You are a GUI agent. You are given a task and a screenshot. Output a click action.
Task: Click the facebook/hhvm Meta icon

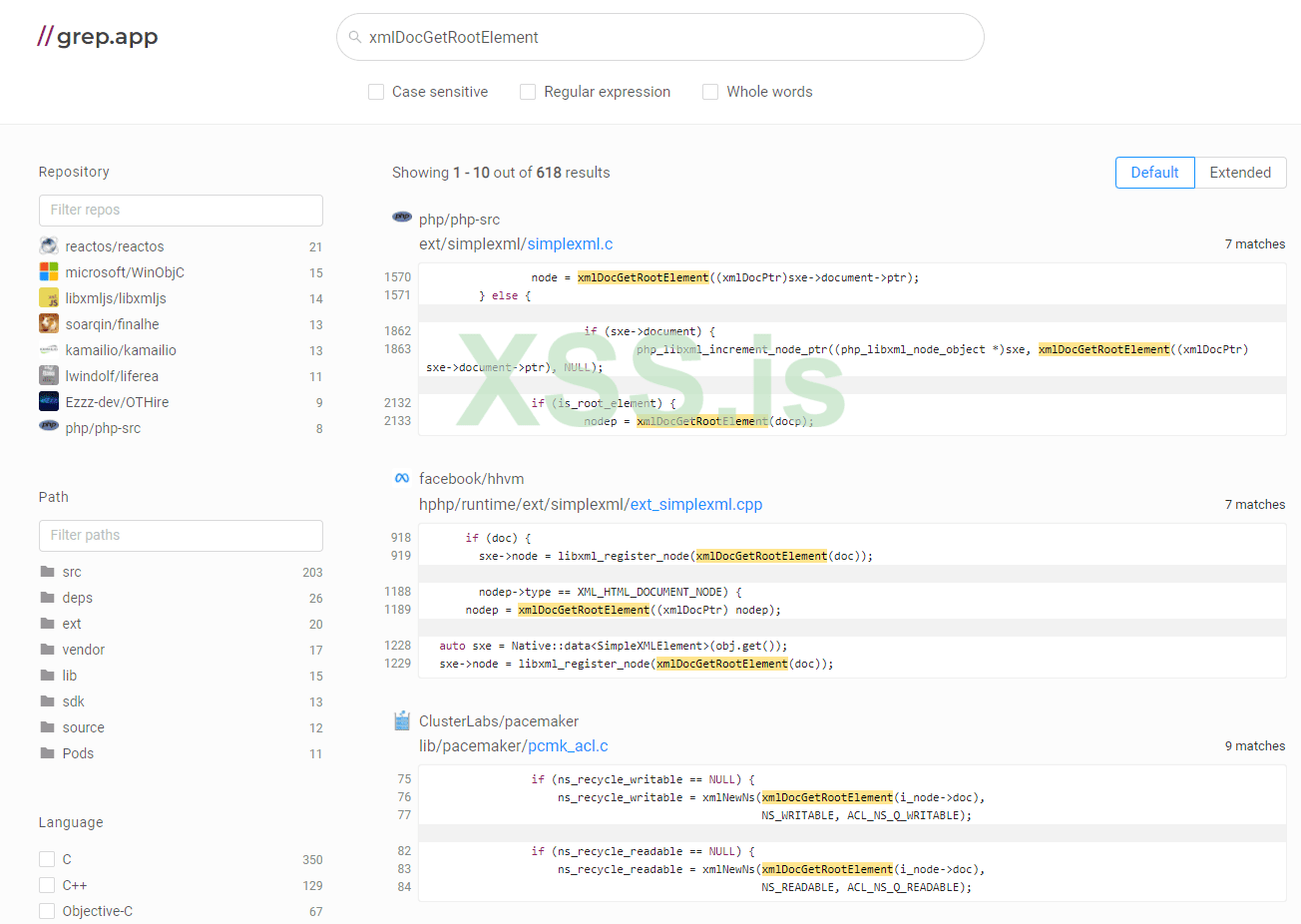point(402,478)
